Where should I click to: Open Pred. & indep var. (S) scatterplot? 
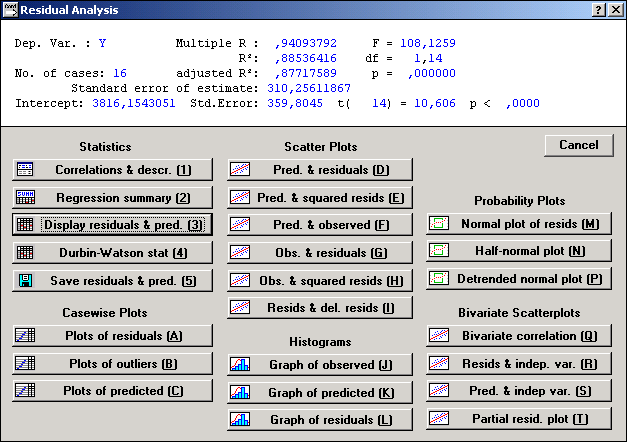tap(519, 390)
